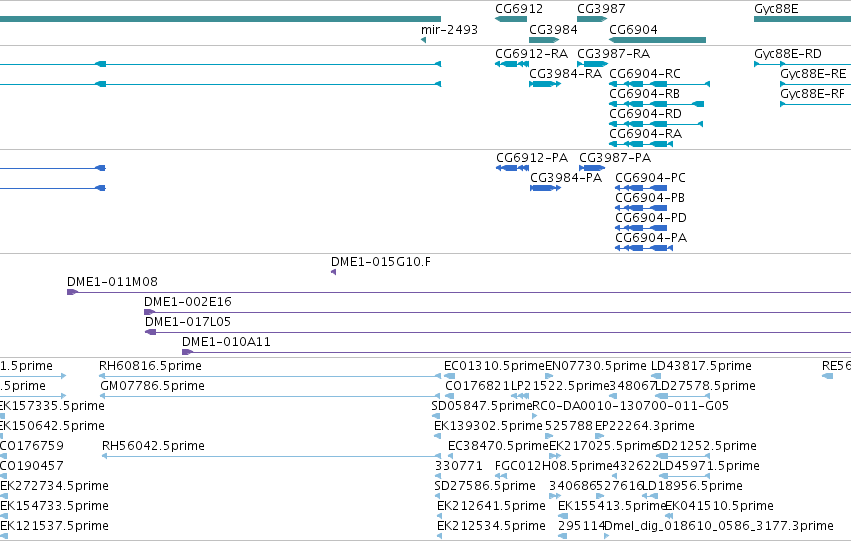Click the Gyc88E gene label

(776, 9)
